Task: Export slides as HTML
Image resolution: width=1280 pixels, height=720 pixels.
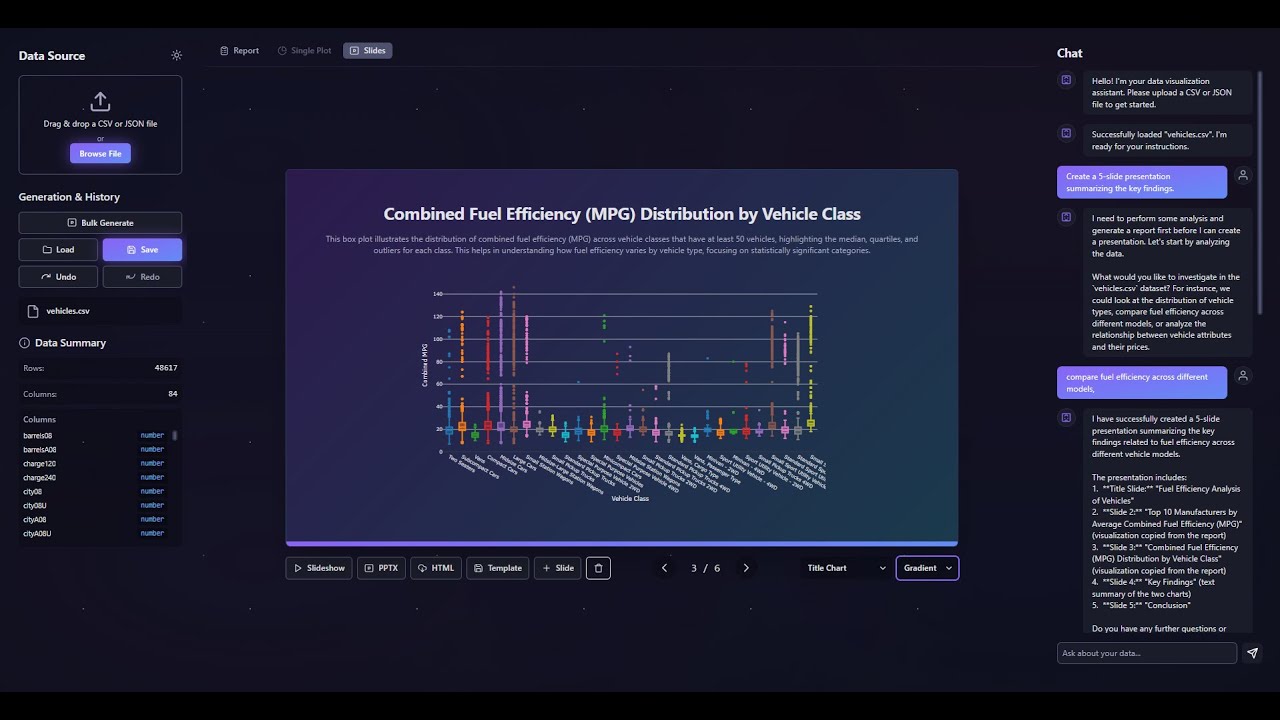Action: pos(436,568)
